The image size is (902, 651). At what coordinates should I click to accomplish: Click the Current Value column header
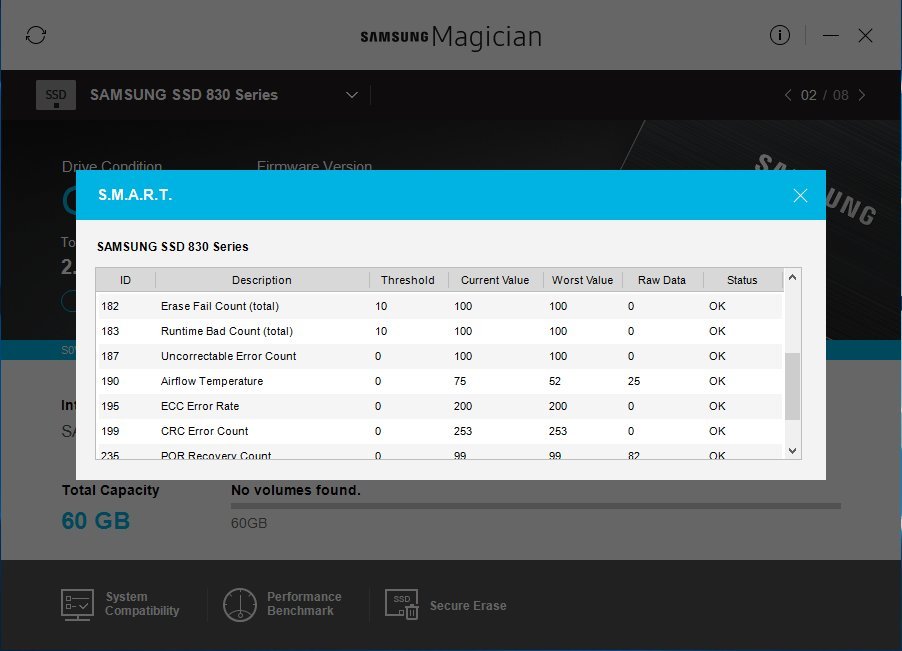(495, 280)
